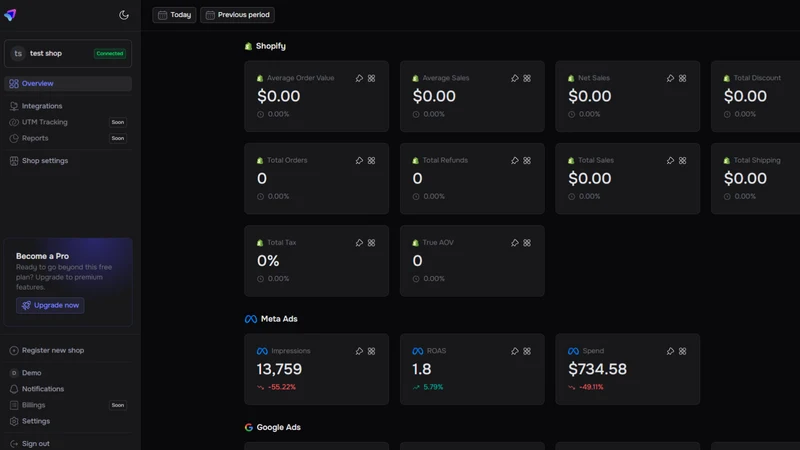Click the 13,759 impressions value
This screenshot has height=450, width=800.
tap(279, 369)
